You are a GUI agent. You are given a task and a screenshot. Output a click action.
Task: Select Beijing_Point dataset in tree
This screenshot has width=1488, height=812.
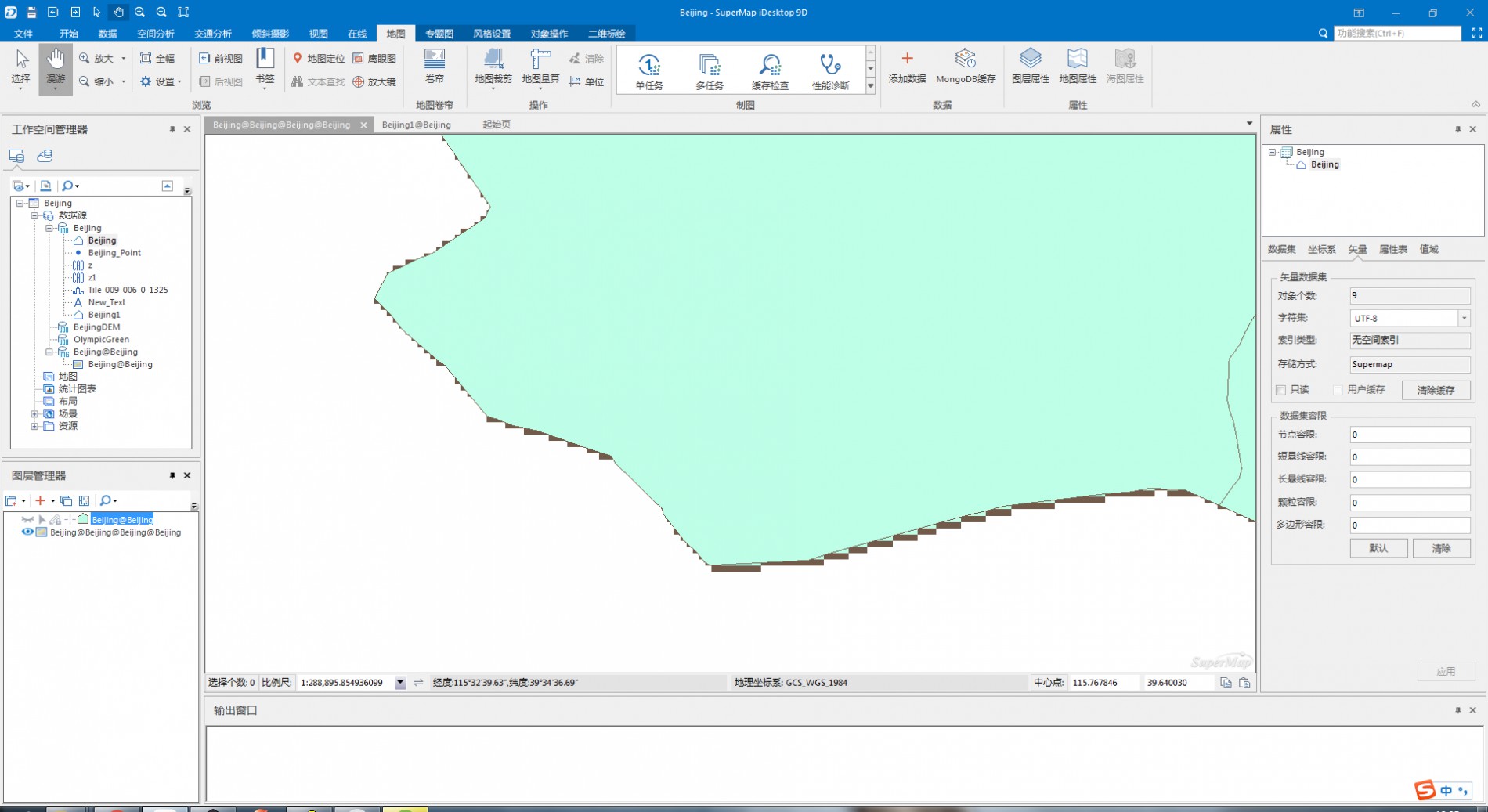click(x=114, y=253)
